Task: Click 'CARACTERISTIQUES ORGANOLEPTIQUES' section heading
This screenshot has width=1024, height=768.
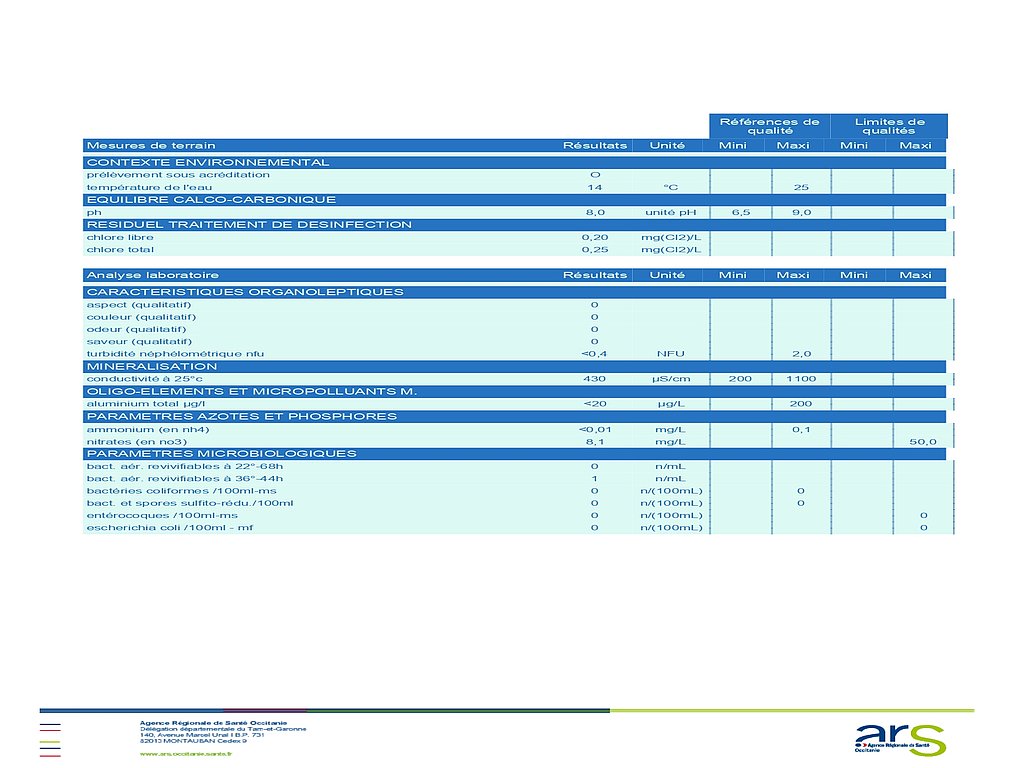Action: (245, 292)
